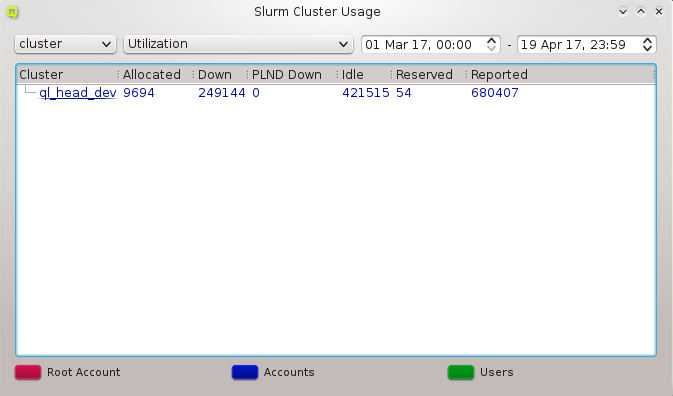Select the Down value 249144

pyautogui.click(x=221, y=93)
